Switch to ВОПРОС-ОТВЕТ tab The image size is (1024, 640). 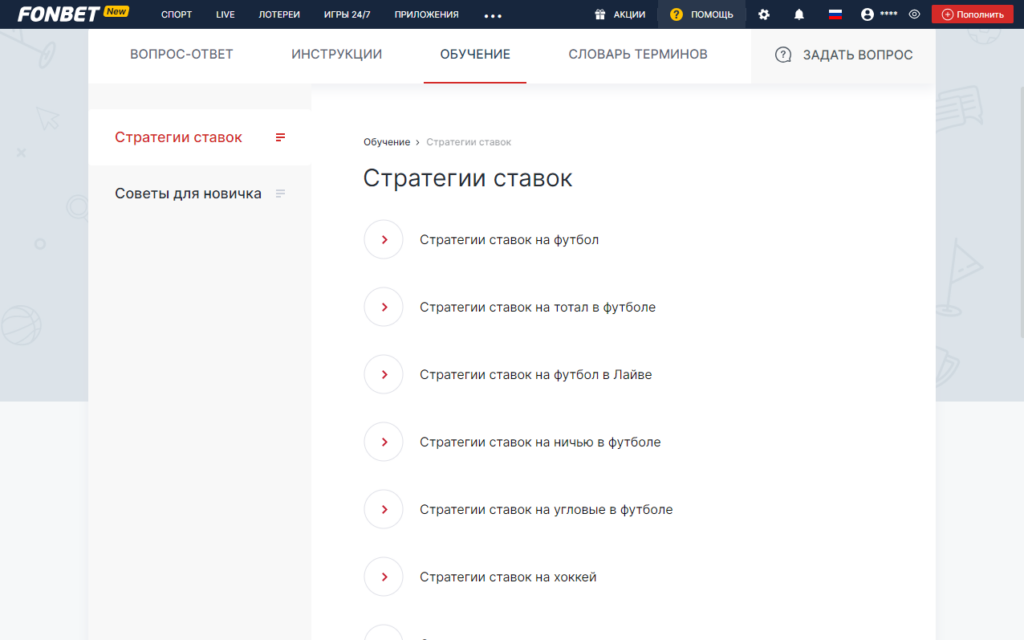pyautogui.click(x=182, y=54)
